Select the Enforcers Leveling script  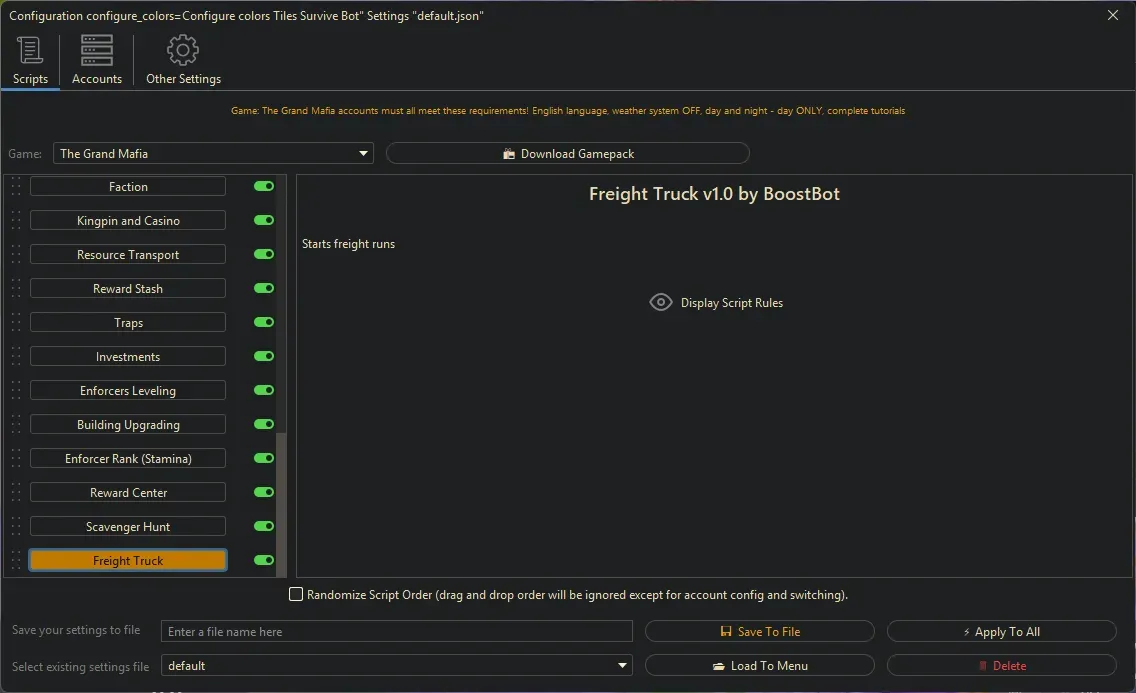point(128,391)
